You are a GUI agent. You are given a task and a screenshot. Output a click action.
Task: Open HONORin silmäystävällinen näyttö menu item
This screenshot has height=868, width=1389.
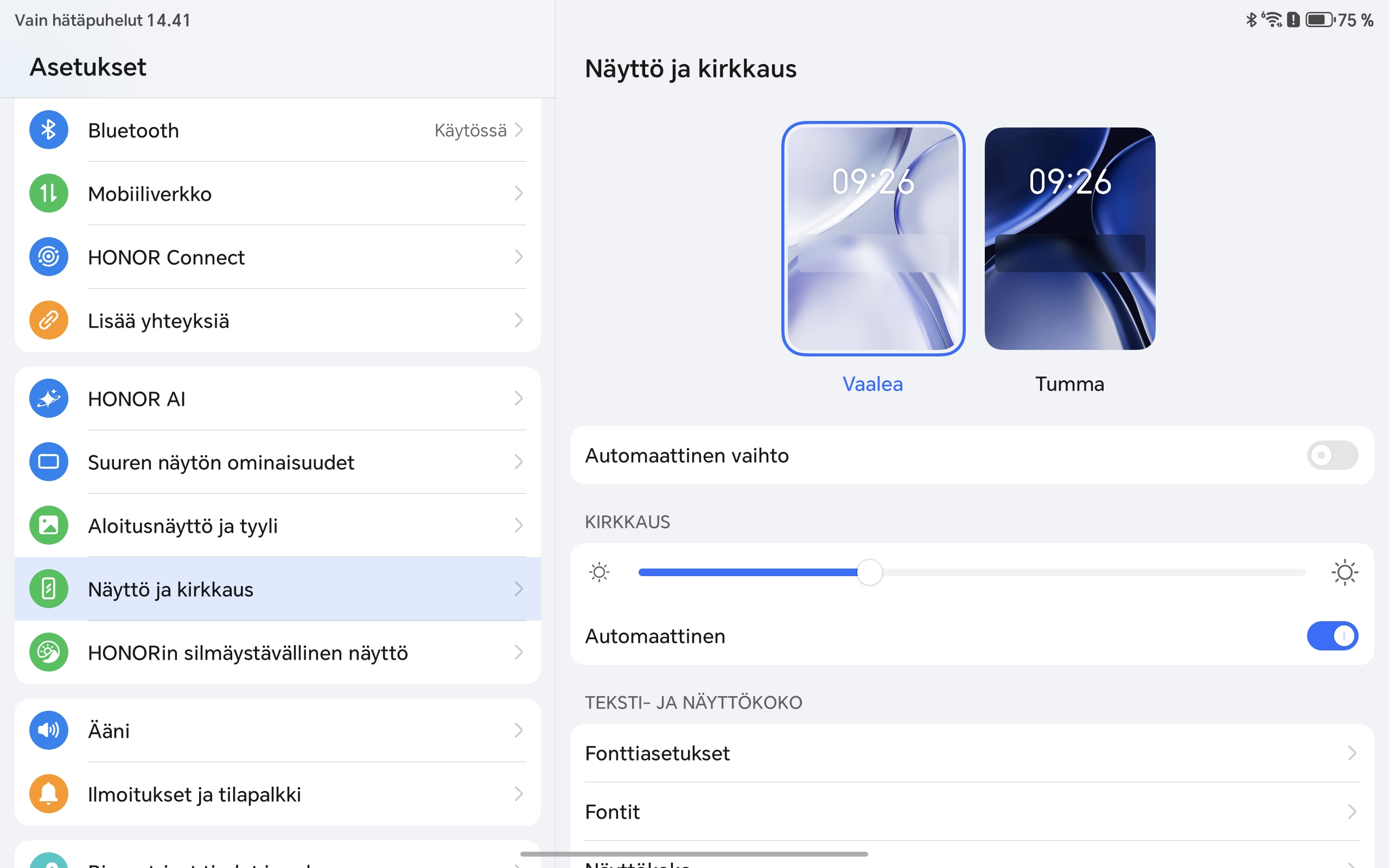(247, 653)
